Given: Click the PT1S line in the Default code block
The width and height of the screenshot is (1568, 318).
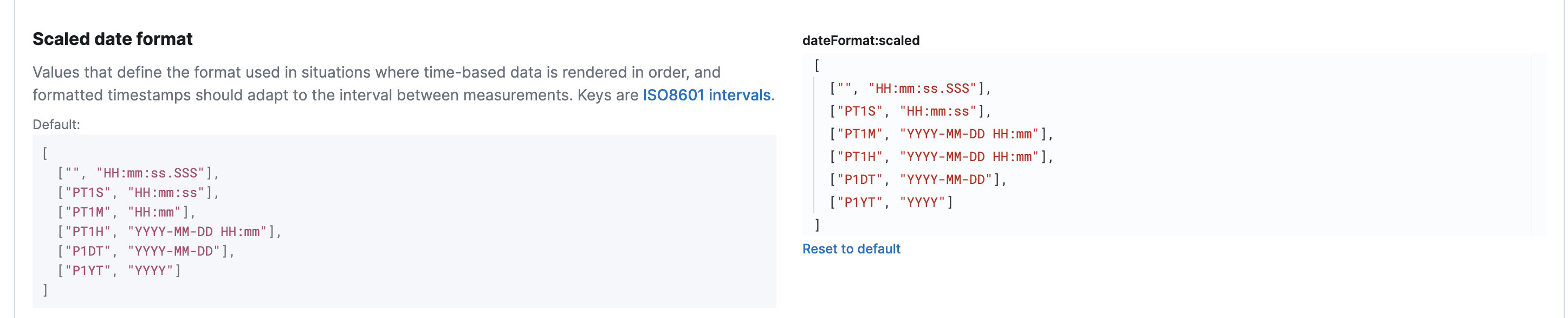Looking at the screenshot, I should click(x=138, y=193).
